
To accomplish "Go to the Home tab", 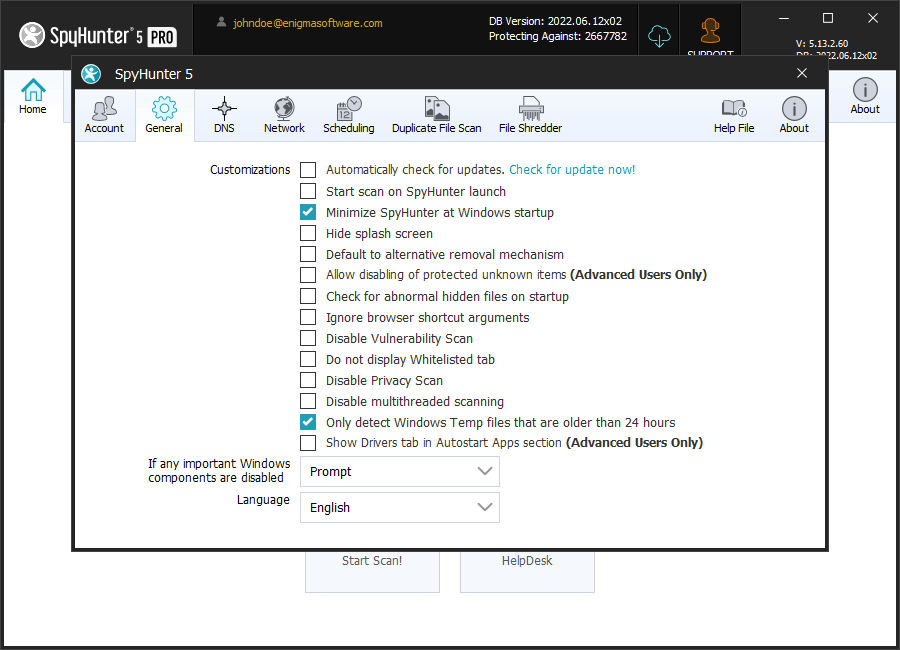I will [33, 97].
